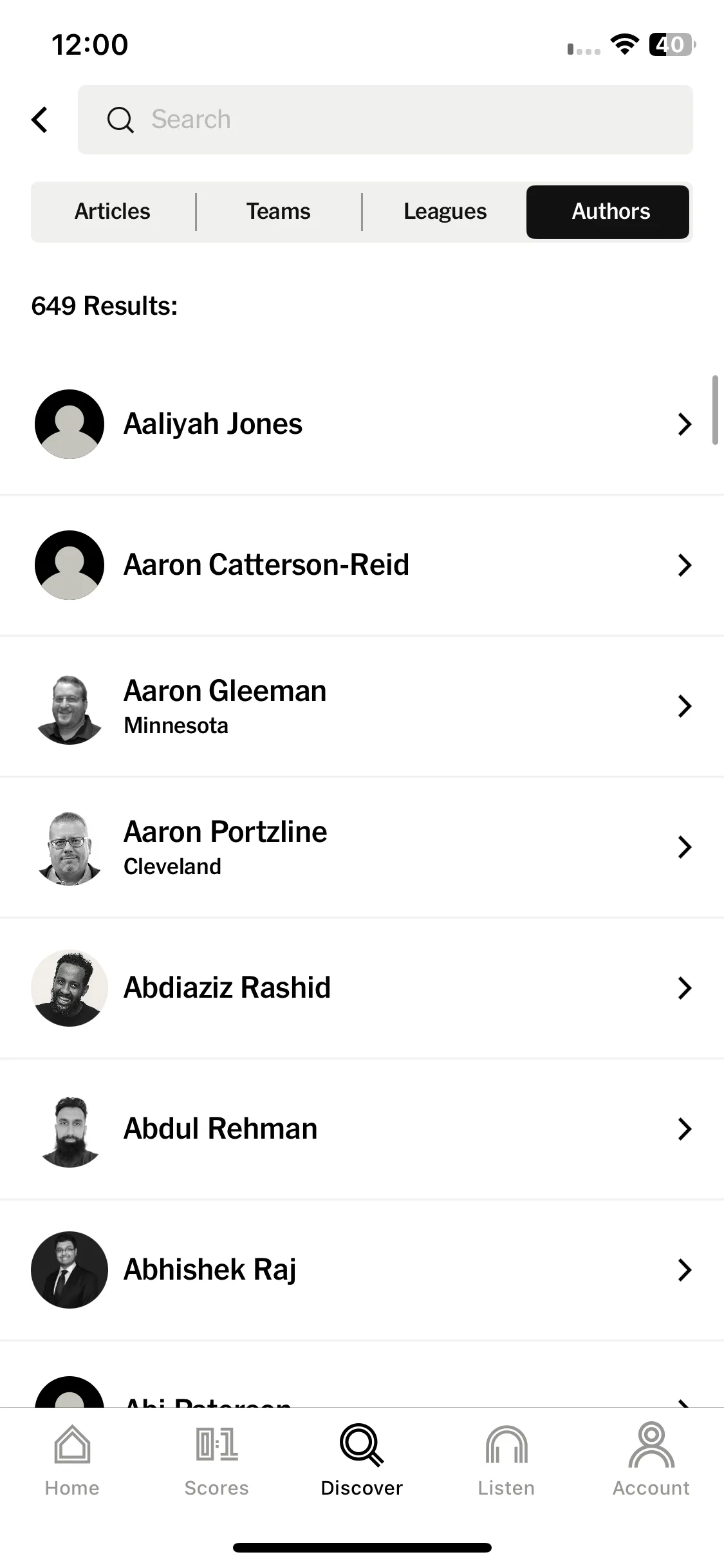724x1568 pixels.
Task: Switch to the Articles tab
Action: (x=113, y=212)
